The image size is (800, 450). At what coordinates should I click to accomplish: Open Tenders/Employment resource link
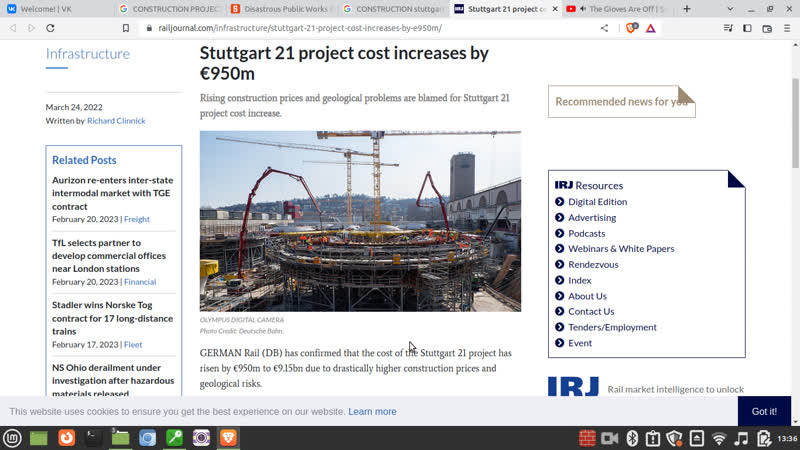pyautogui.click(x=612, y=327)
